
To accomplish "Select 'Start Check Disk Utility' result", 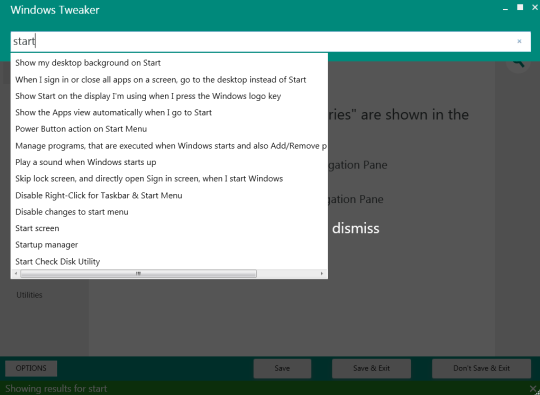I will [169, 261].
